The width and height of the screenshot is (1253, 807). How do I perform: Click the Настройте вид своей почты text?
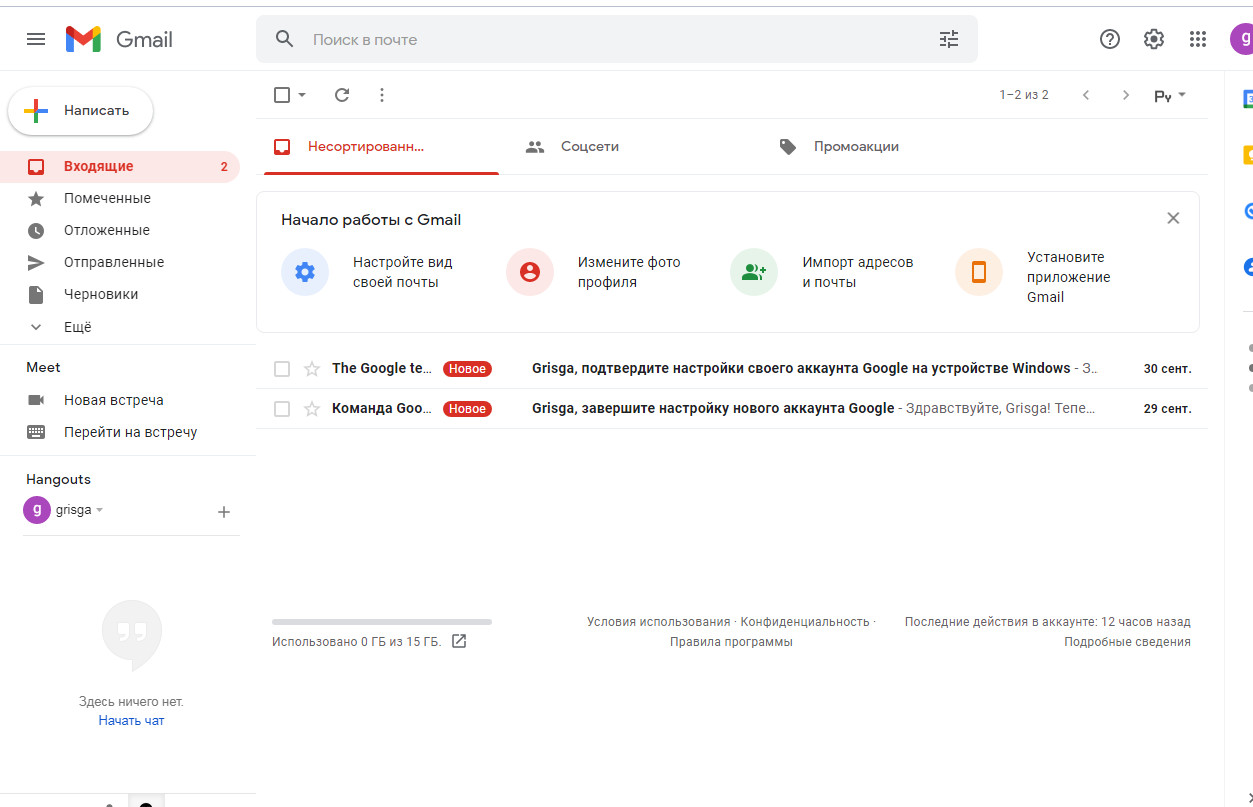[x=403, y=272]
